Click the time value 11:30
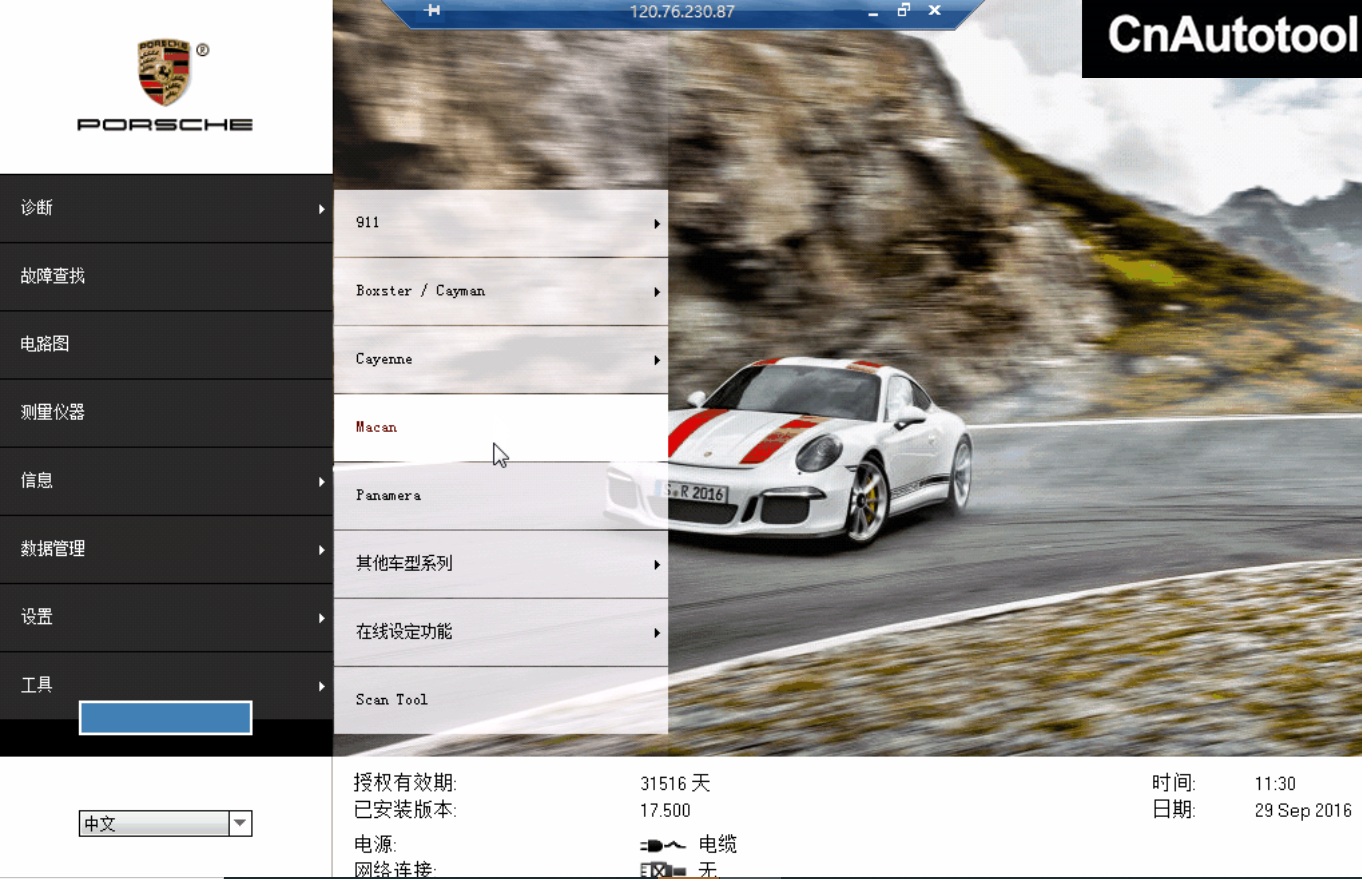Image resolution: width=1362 pixels, height=879 pixels. (1275, 784)
